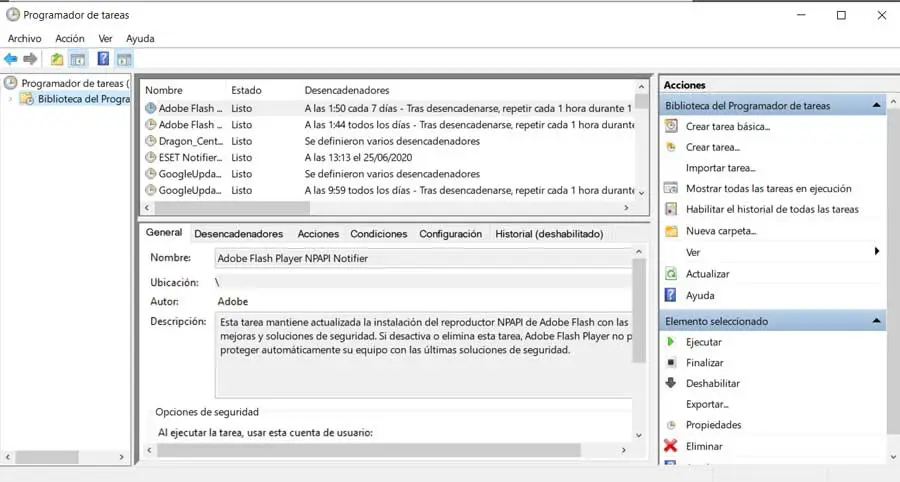Image resolution: width=900 pixels, height=482 pixels.
Task: Select the task with trigger 'A las 1:50 cada 7 días'
Action: pos(389,108)
